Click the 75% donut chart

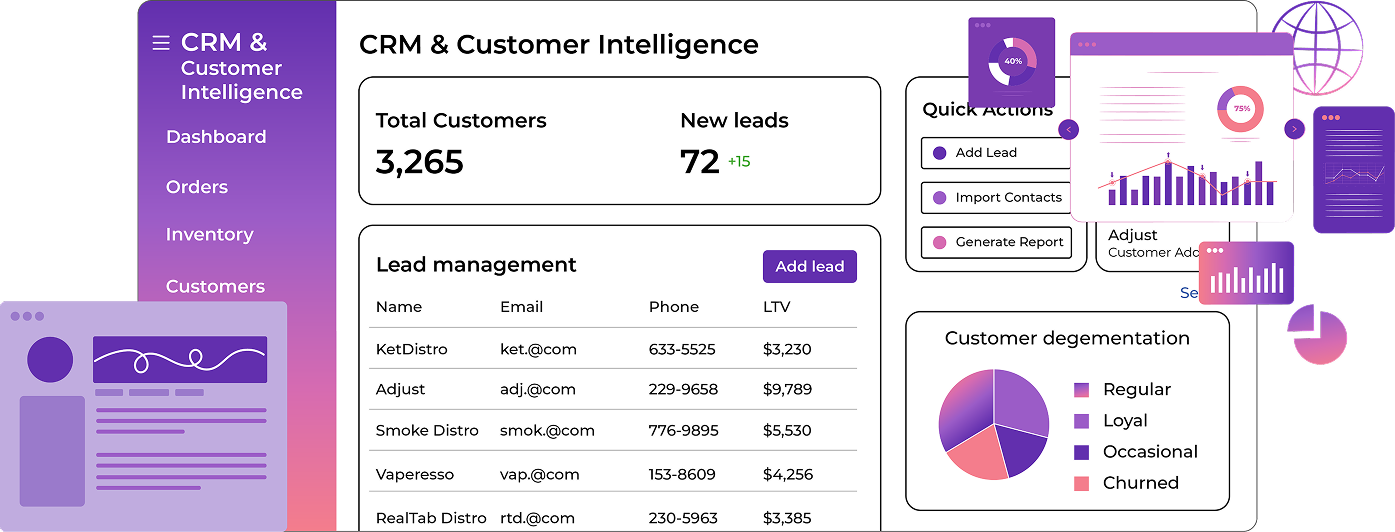coord(1240,108)
